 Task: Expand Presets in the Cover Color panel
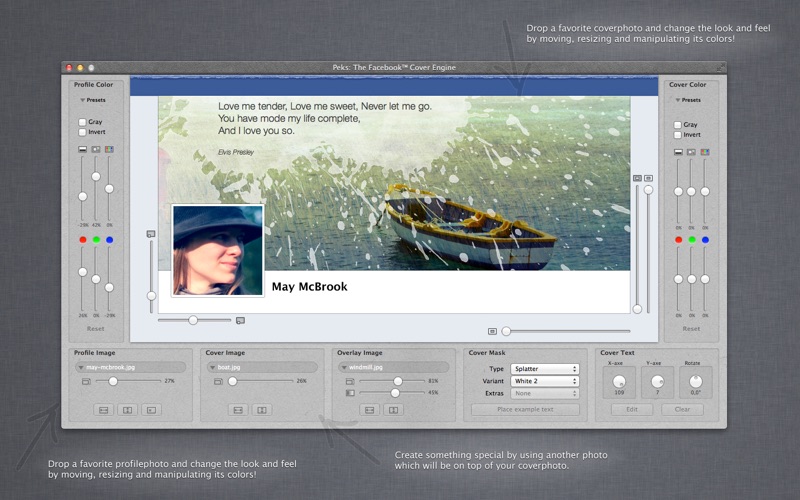687,100
